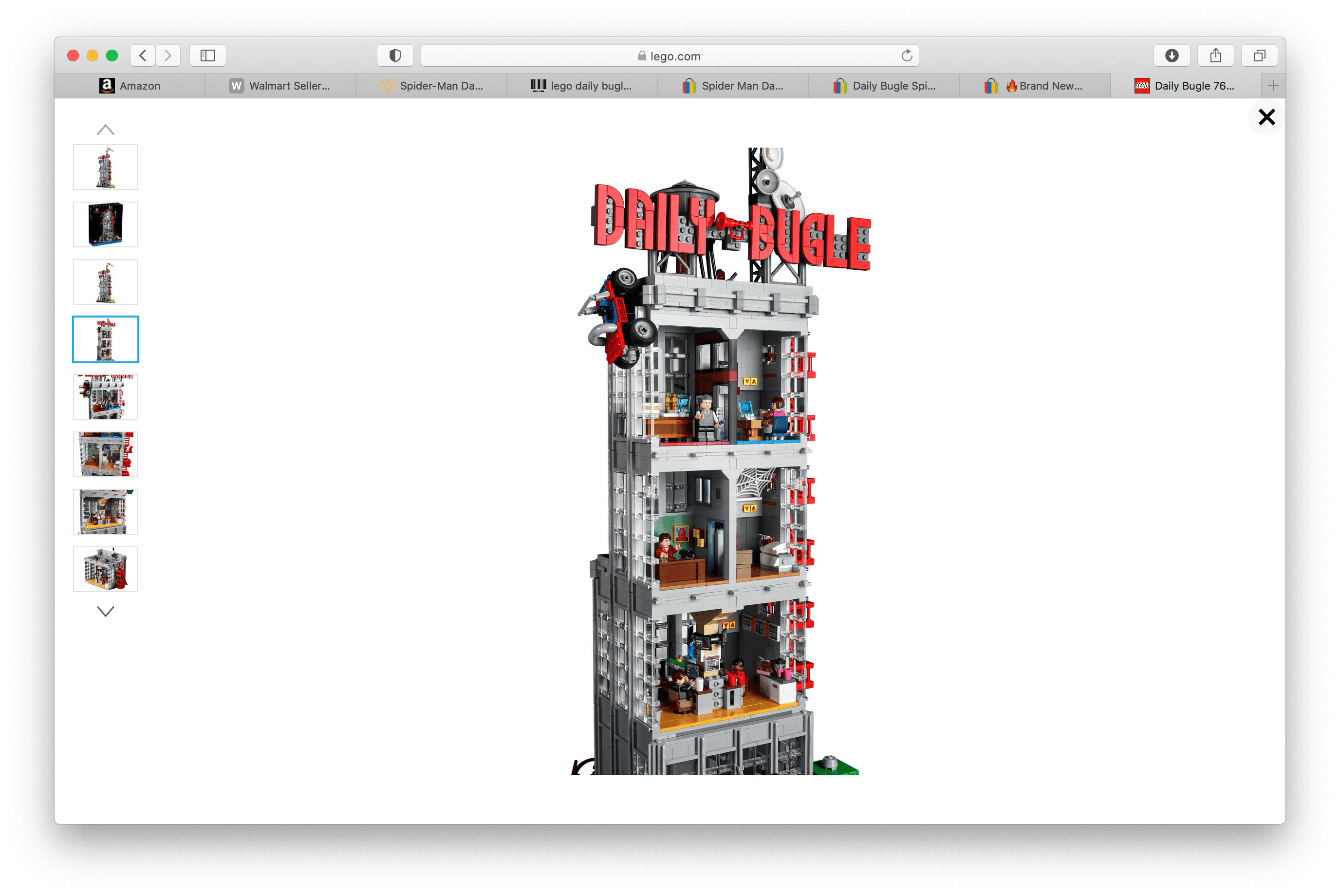Viewport: 1340px width, 896px height.
Task: Select the third tower thumbnail
Action: [106, 282]
